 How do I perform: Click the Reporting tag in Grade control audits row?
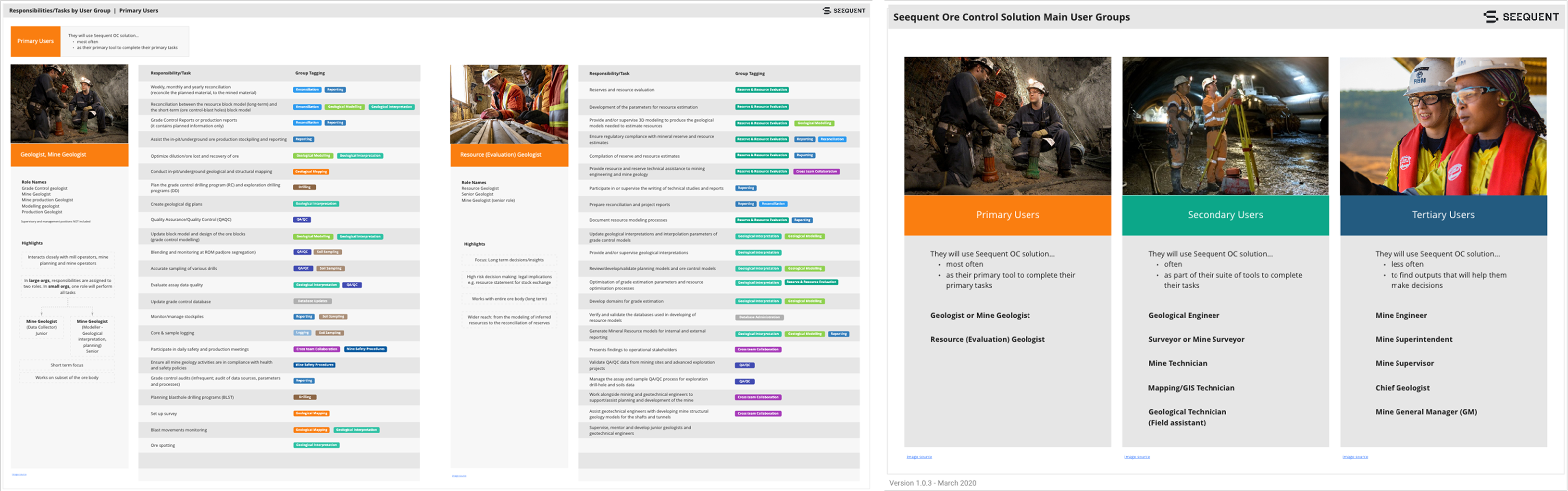[304, 381]
